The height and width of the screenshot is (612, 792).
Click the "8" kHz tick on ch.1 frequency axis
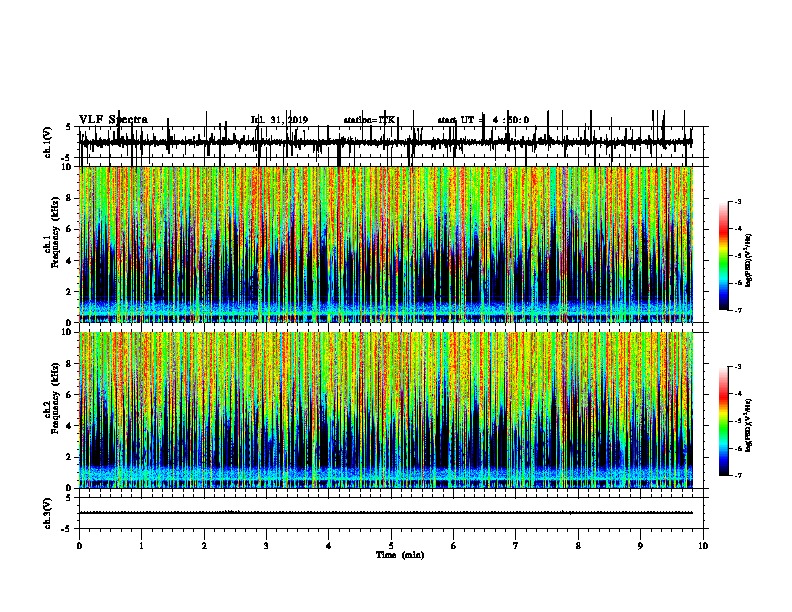click(x=70, y=198)
